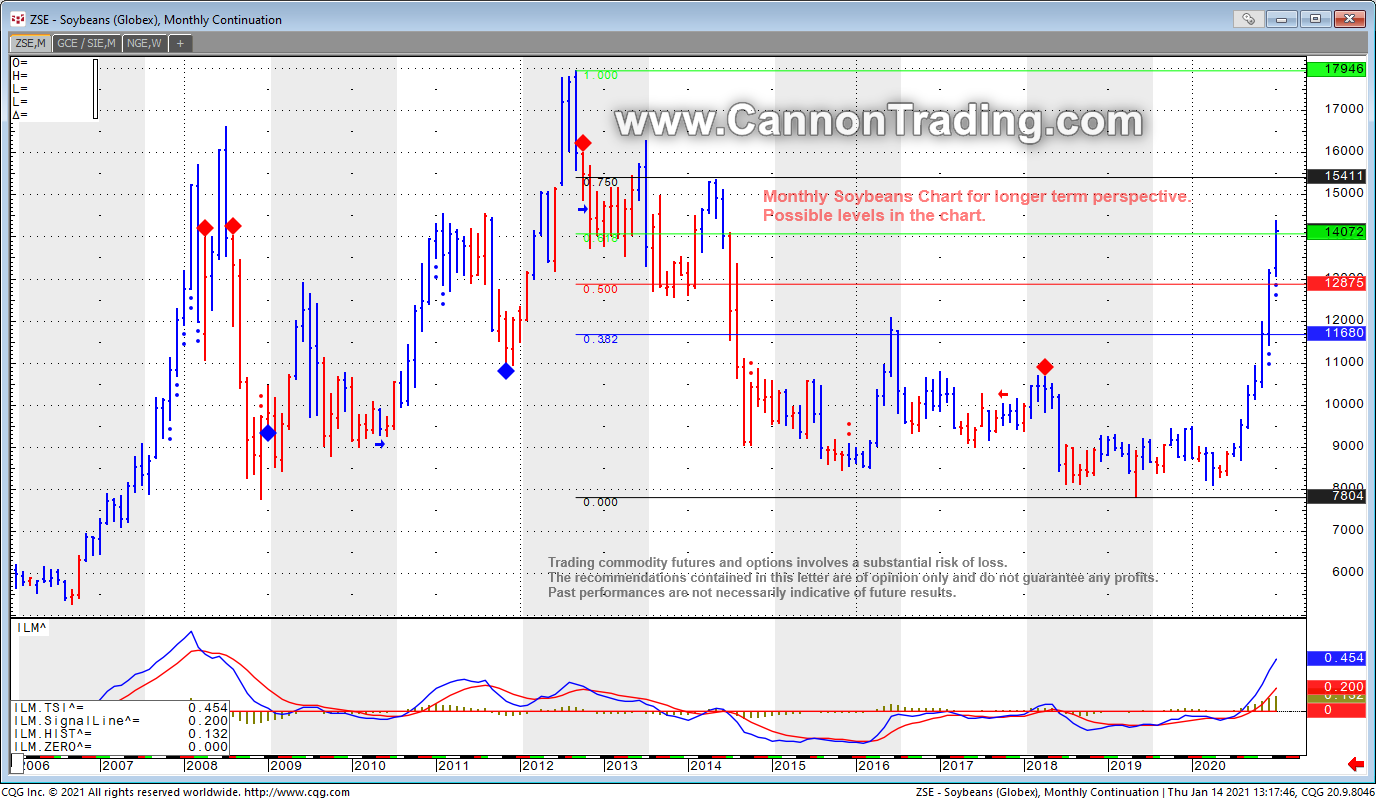Viewport: 1376px width, 800px height.
Task: Click the chart link button in title bar
Action: [x=1248, y=18]
